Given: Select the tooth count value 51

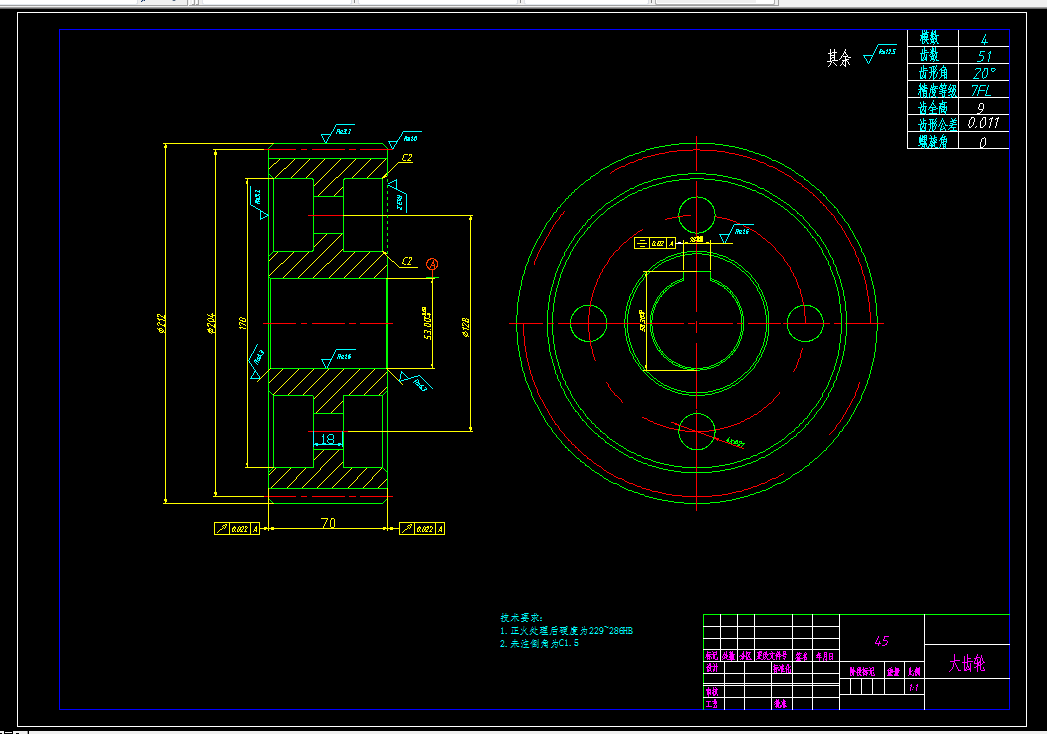Looking at the screenshot, I should tap(984, 57).
